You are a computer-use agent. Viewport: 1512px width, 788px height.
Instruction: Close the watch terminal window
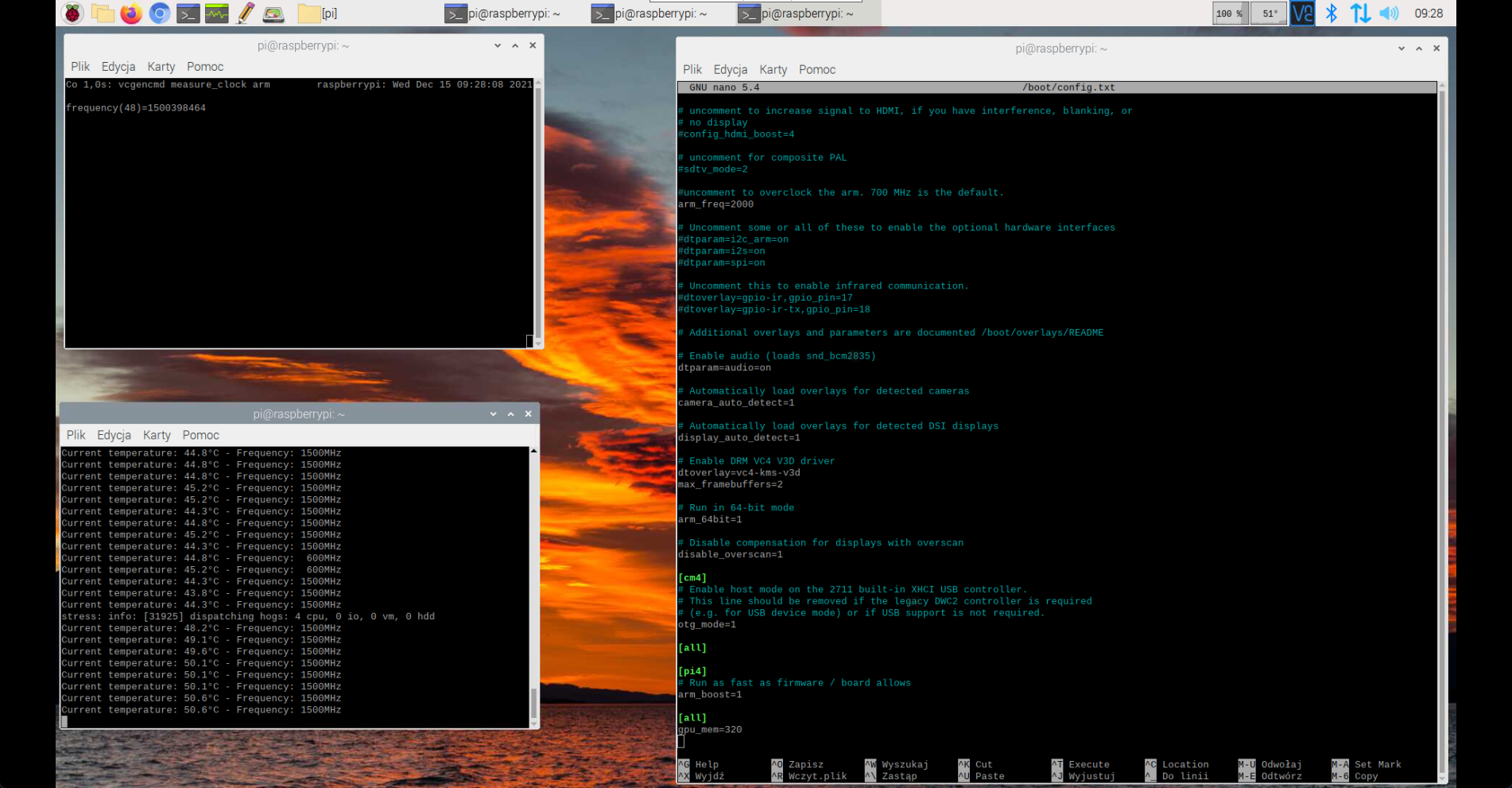pos(533,45)
